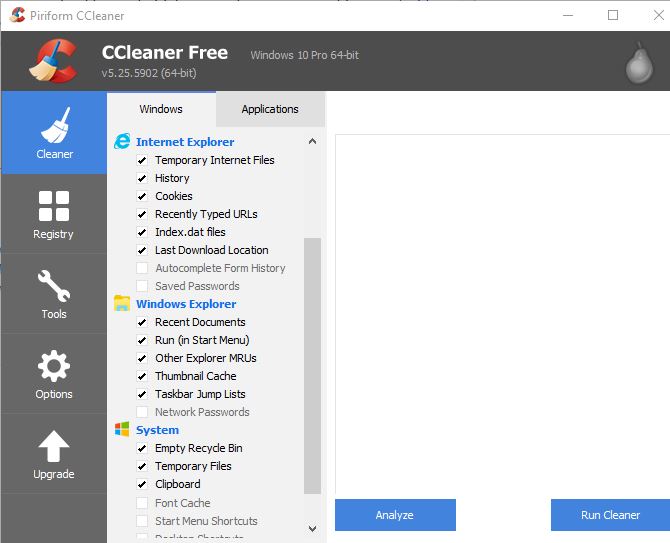The width and height of the screenshot is (670, 543).
Task: Click the Upgrade arrow icon
Action: click(x=54, y=446)
